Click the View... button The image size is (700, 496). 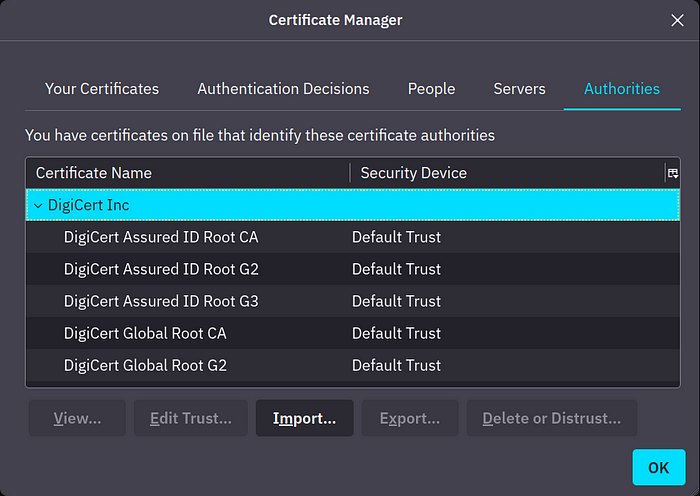(77, 418)
